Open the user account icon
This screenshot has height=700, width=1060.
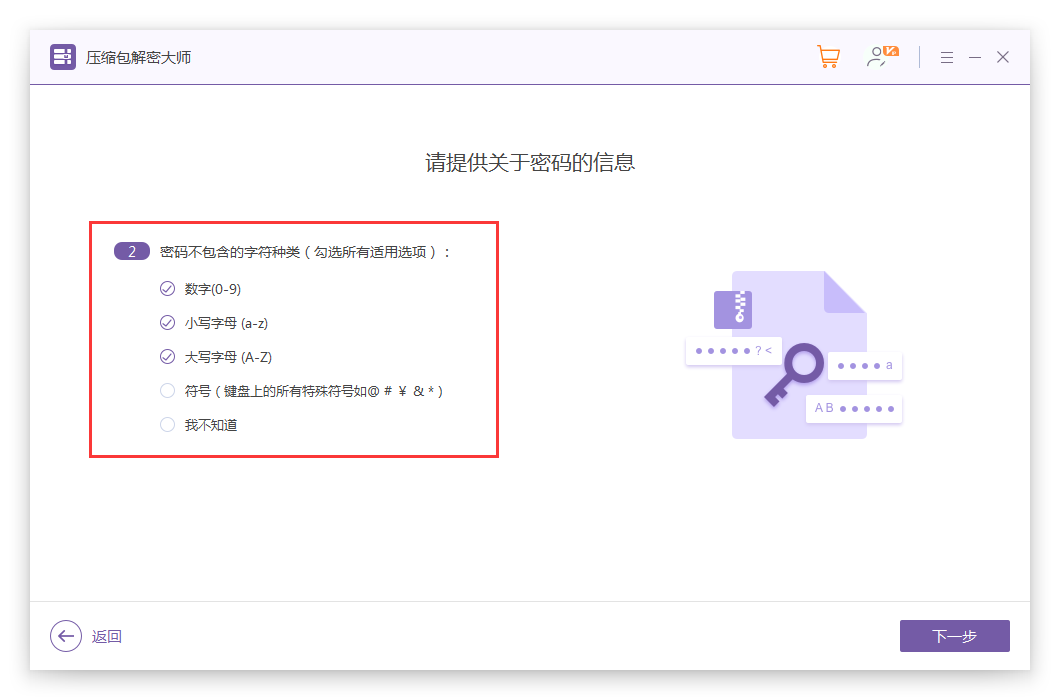(x=880, y=57)
